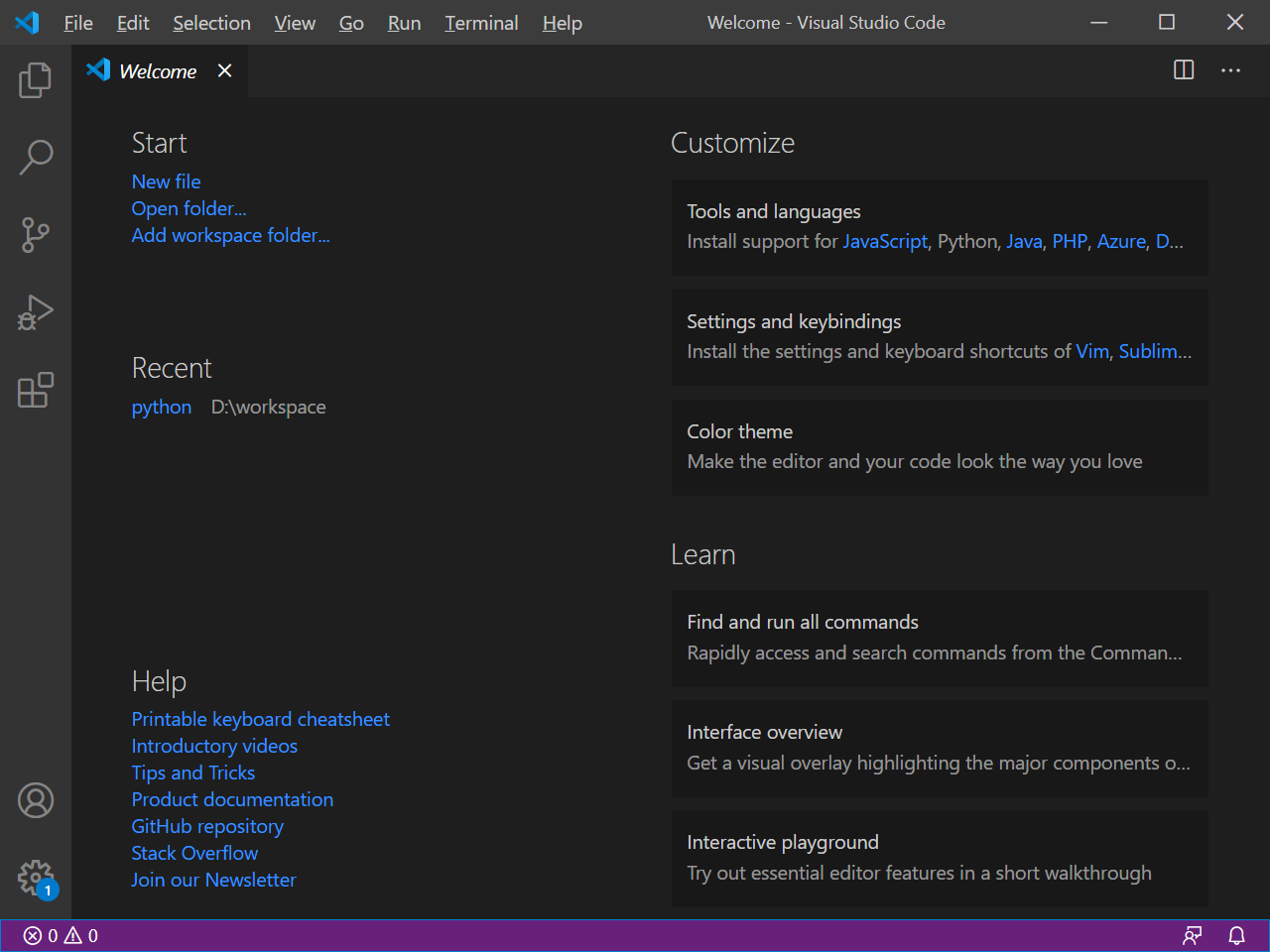Viewport: 1270px width, 952px height.
Task: Install Java language support link
Action: 1024,241
